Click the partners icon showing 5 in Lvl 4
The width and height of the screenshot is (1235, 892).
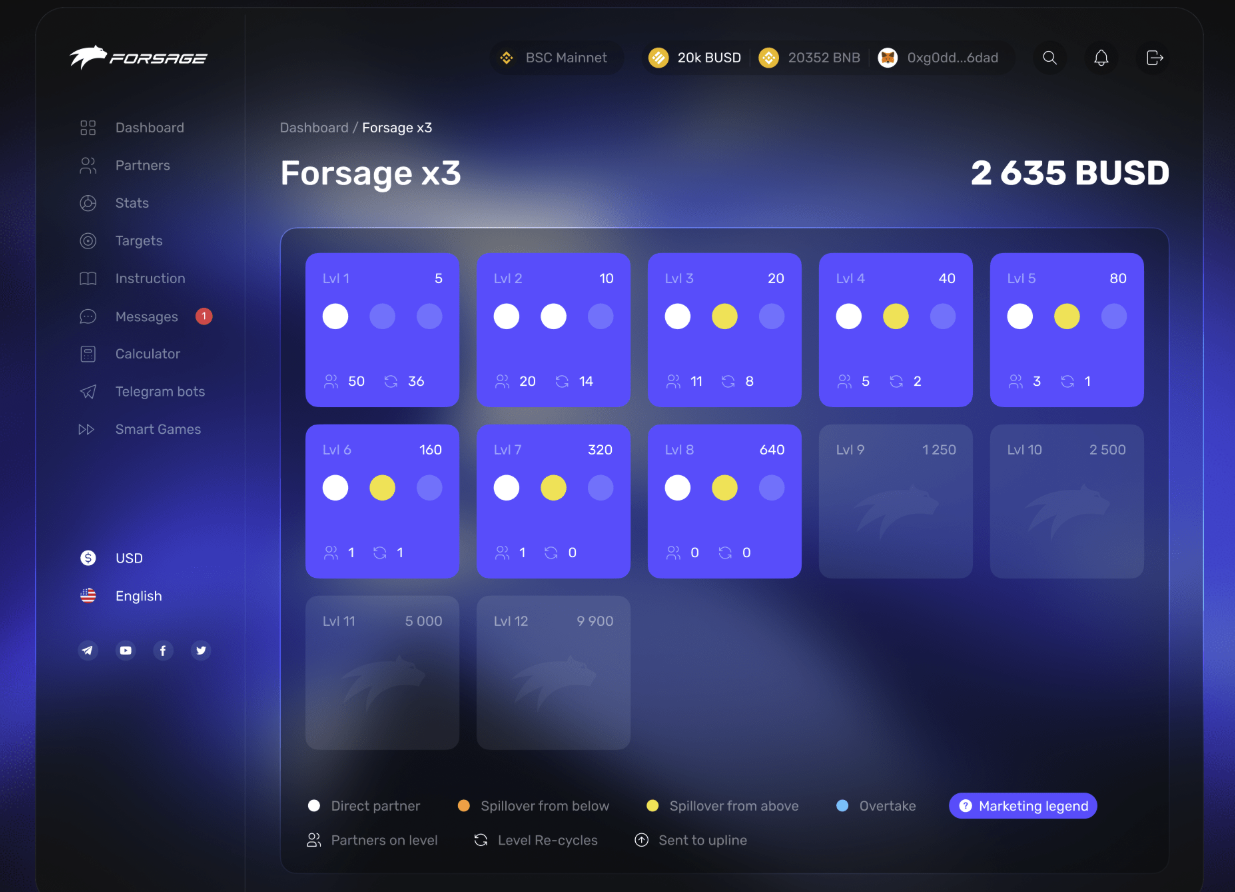click(845, 381)
